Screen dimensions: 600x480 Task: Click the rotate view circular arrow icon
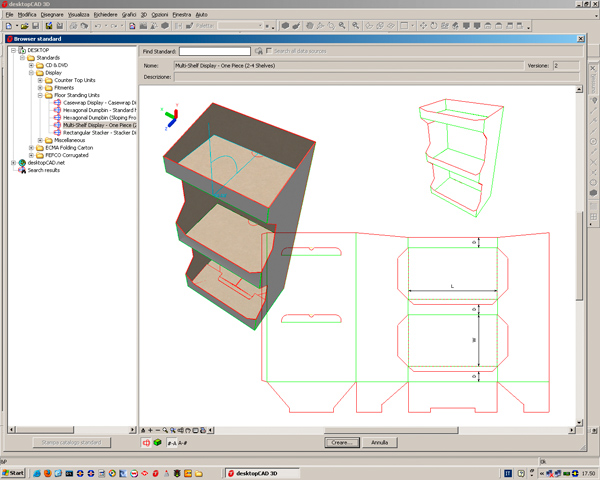[x=434, y=26]
